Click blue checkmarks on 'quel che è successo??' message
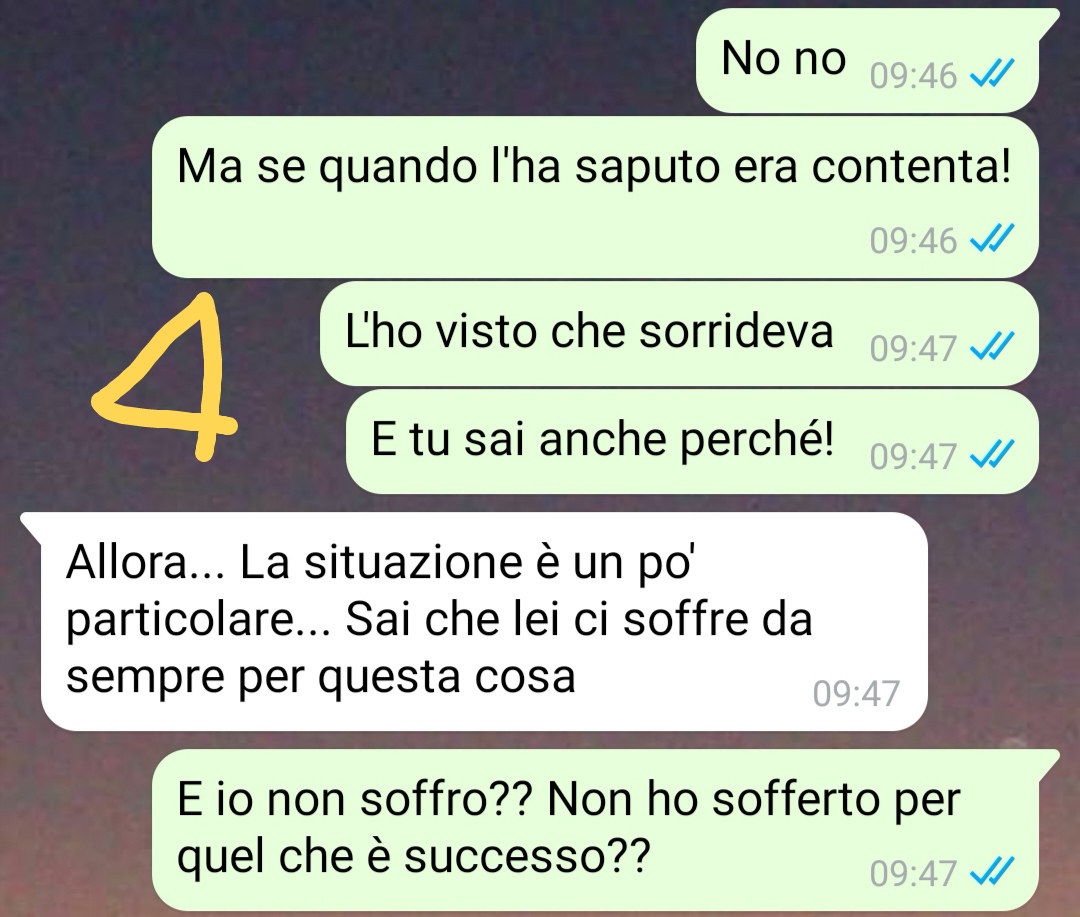Image resolution: width=1080 pixels, height=917 pixels. [992, 873]
